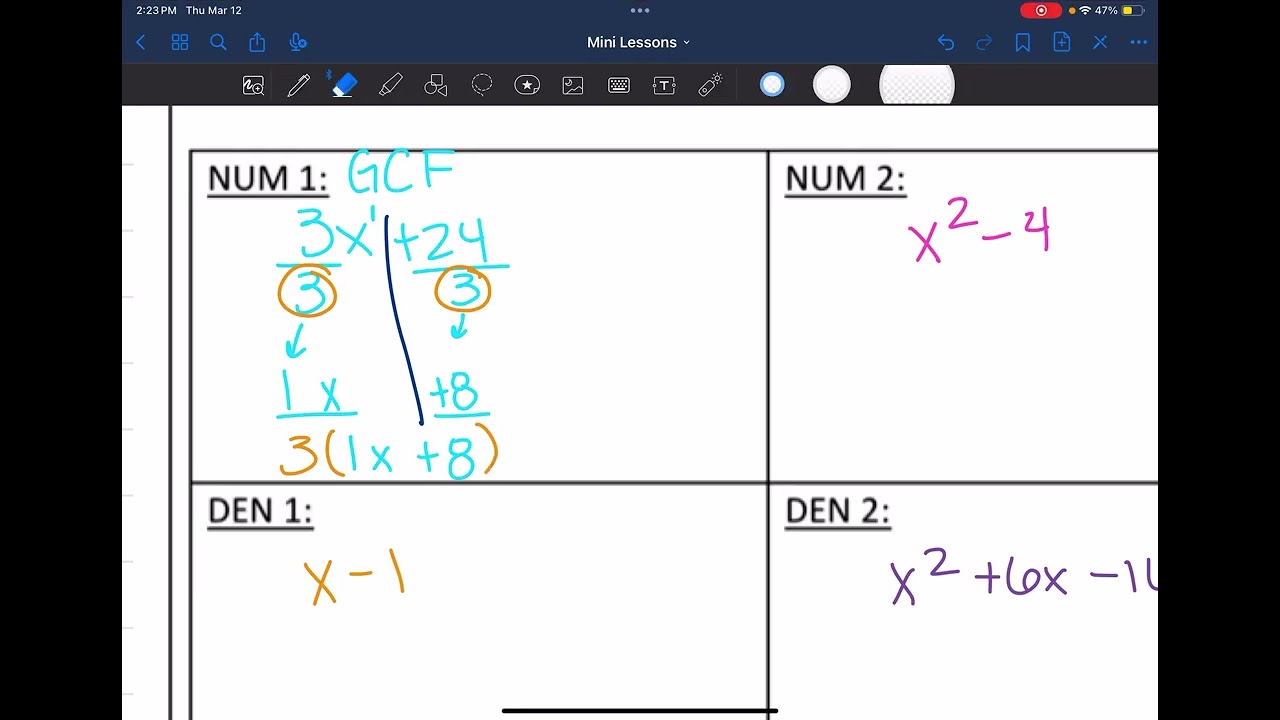Open the search magnifier
1280x720 pixels.
click(x=218, y=42)
